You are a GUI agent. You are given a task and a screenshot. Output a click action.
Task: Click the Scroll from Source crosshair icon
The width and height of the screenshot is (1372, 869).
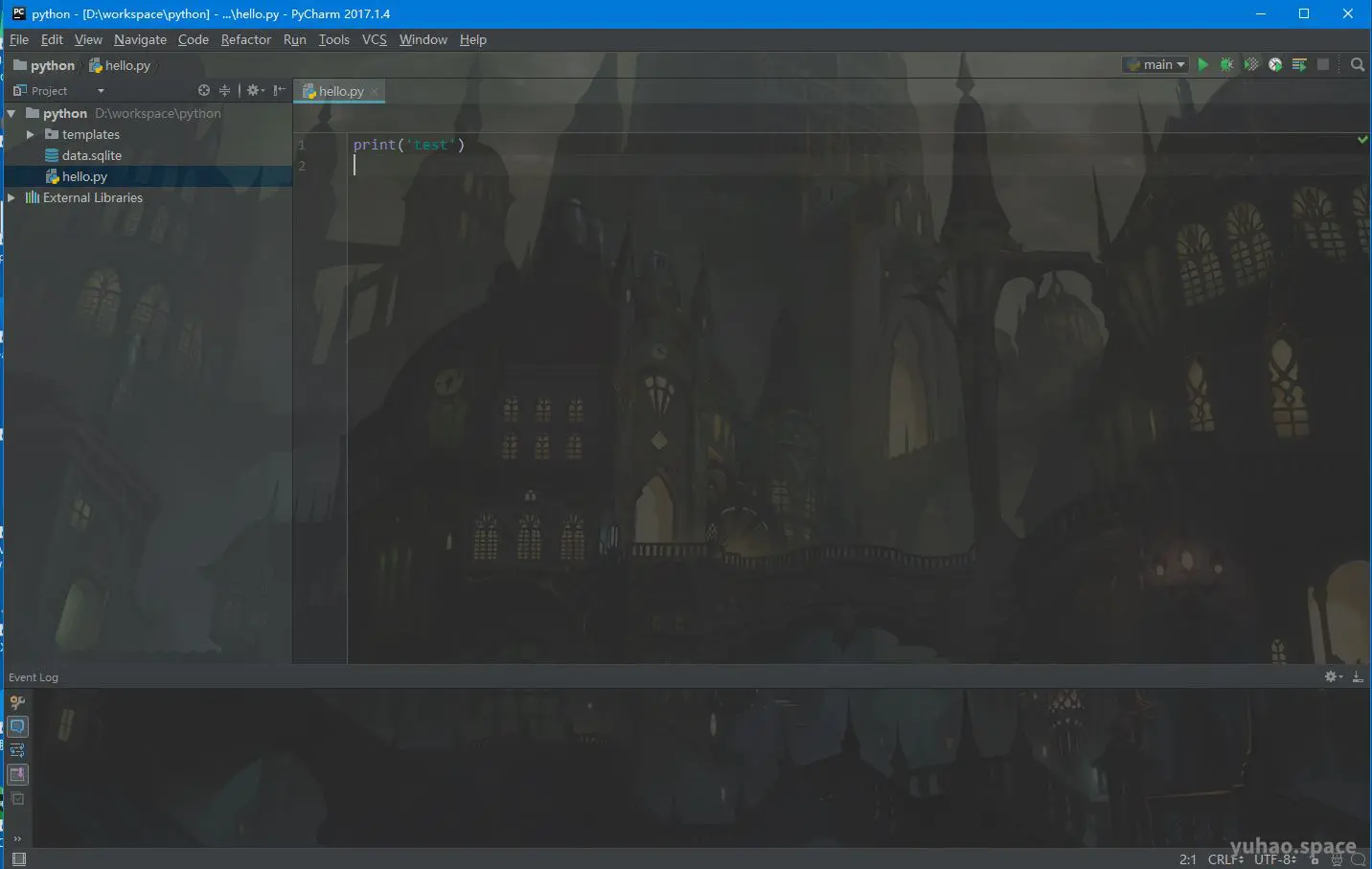click(203, 90)
